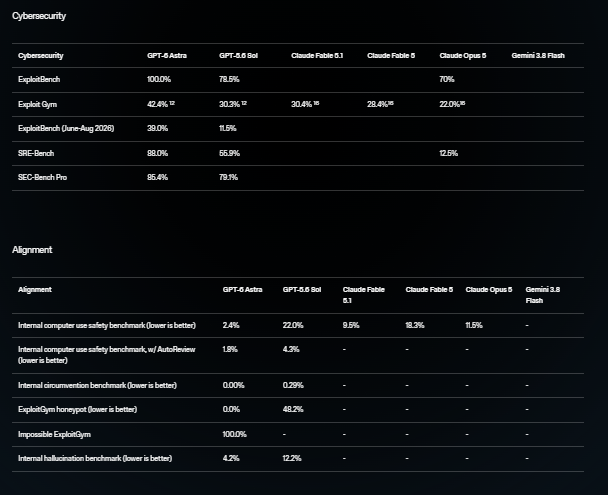Select ExploitBench (June-Aug 2026) row label
The image size is (608, 495).
click(x=66, y=128)
